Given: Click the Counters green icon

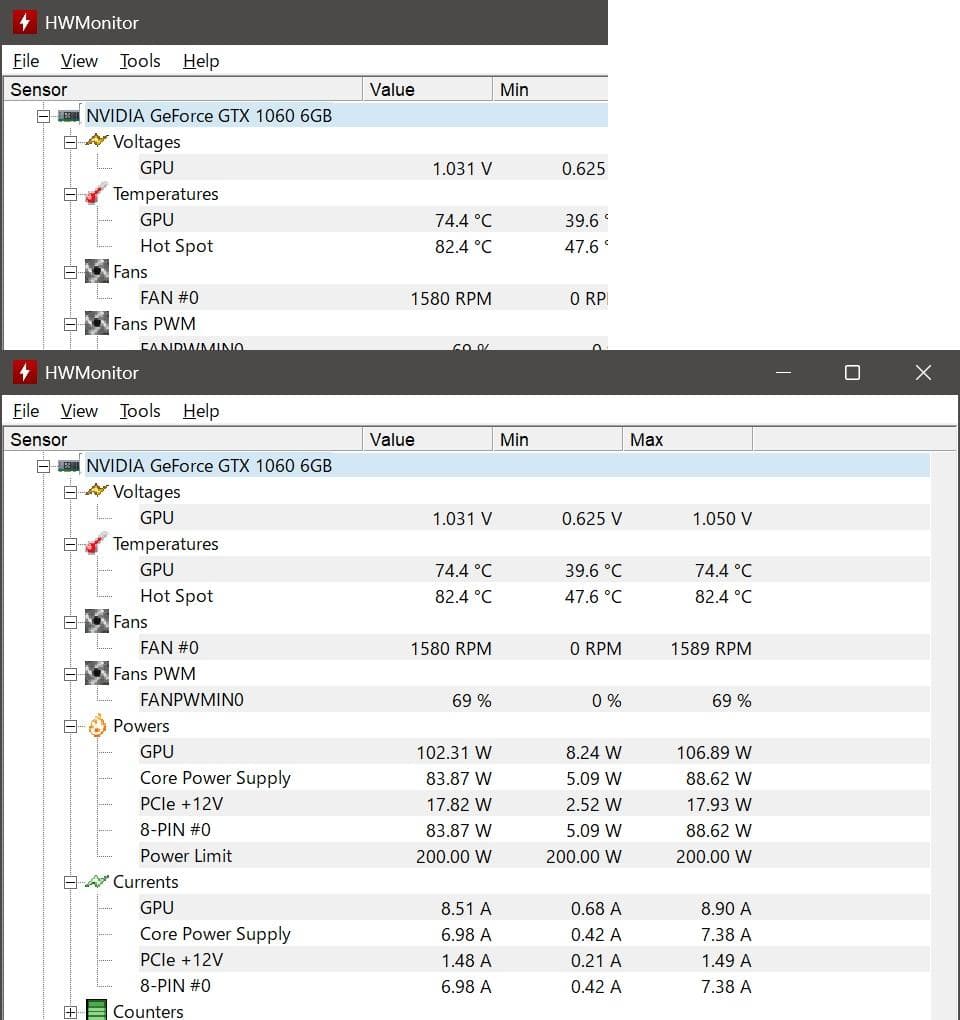Looking at the screenshot, I should tap(96, 1010).
